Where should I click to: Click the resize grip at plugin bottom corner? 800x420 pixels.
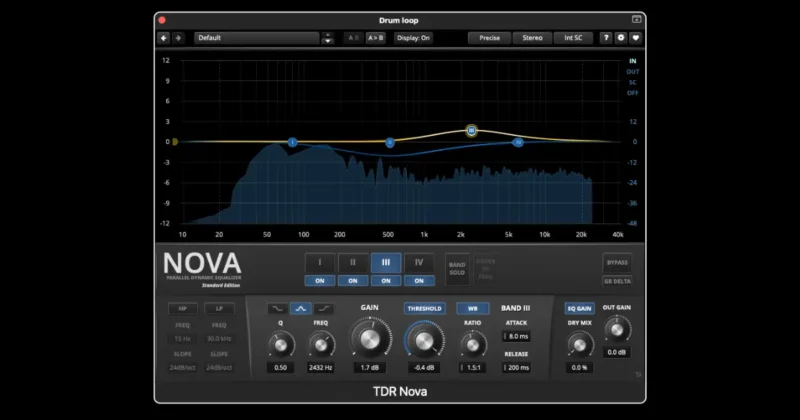(638, 375)
